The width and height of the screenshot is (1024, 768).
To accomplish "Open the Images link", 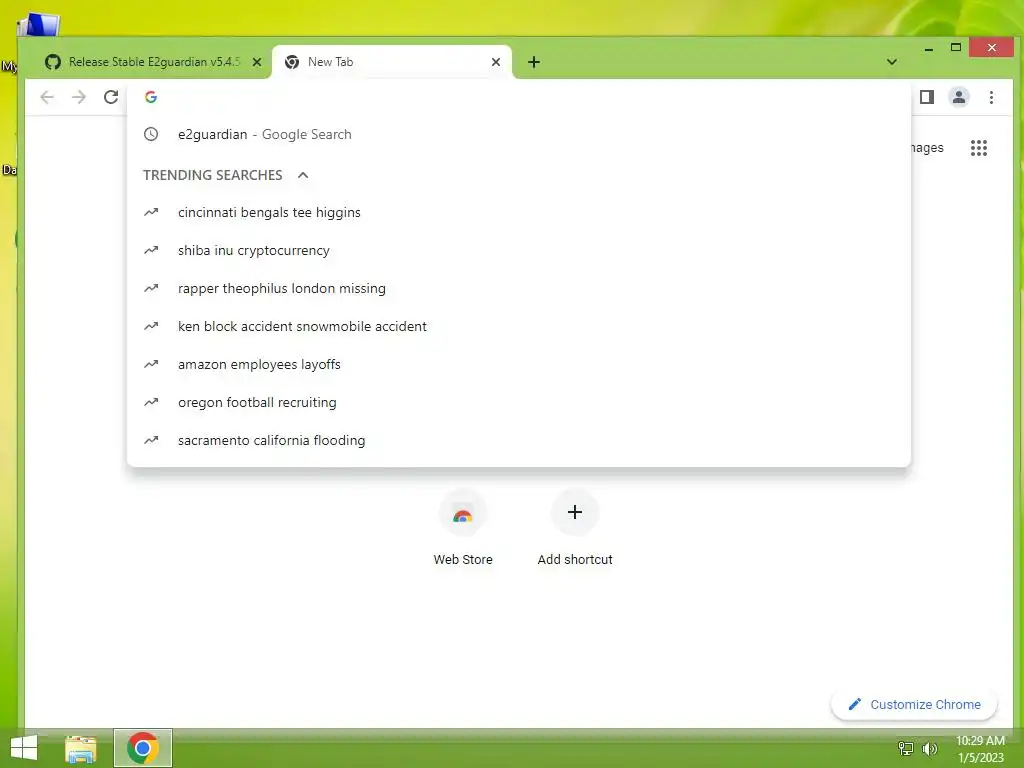I will pyautogui.click(x=927, y=148).
